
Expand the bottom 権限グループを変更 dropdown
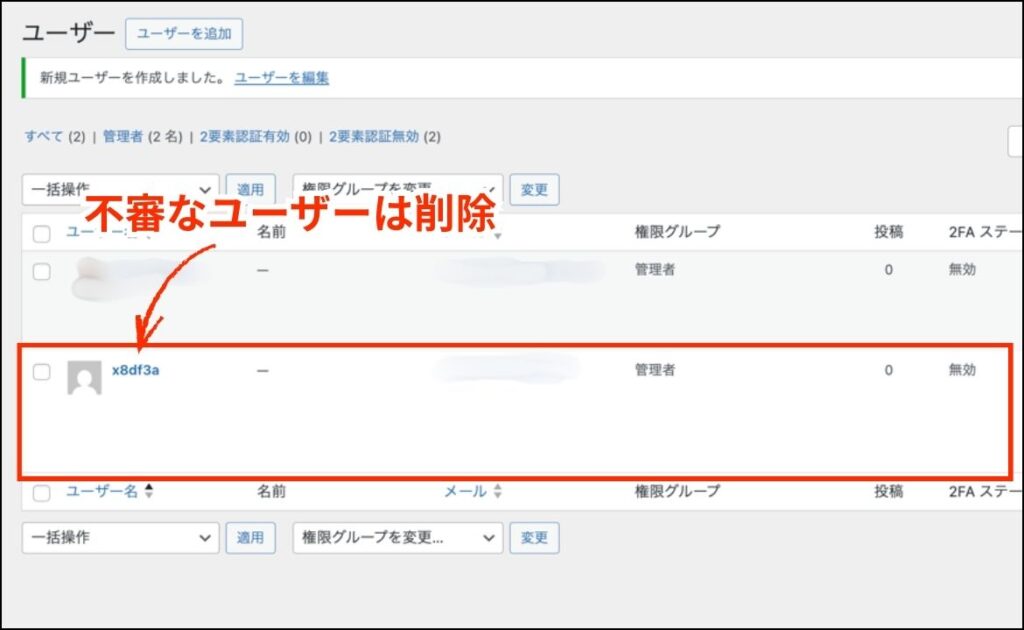(397, 537)
